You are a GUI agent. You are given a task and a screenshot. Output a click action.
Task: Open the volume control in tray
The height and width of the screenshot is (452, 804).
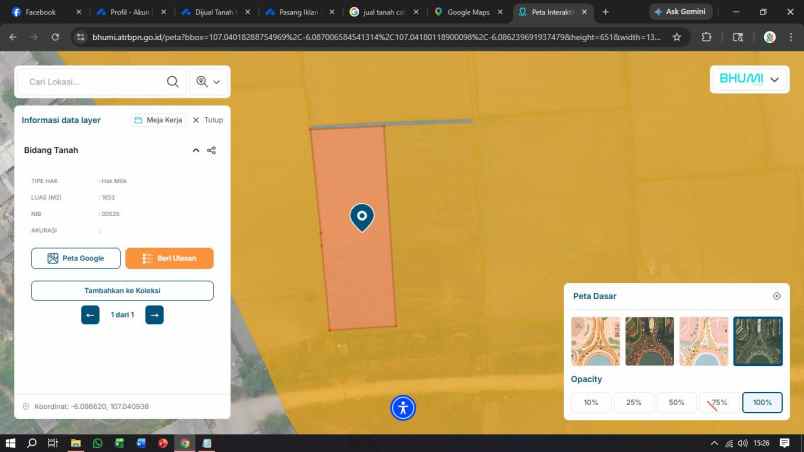tap(743, 443)
